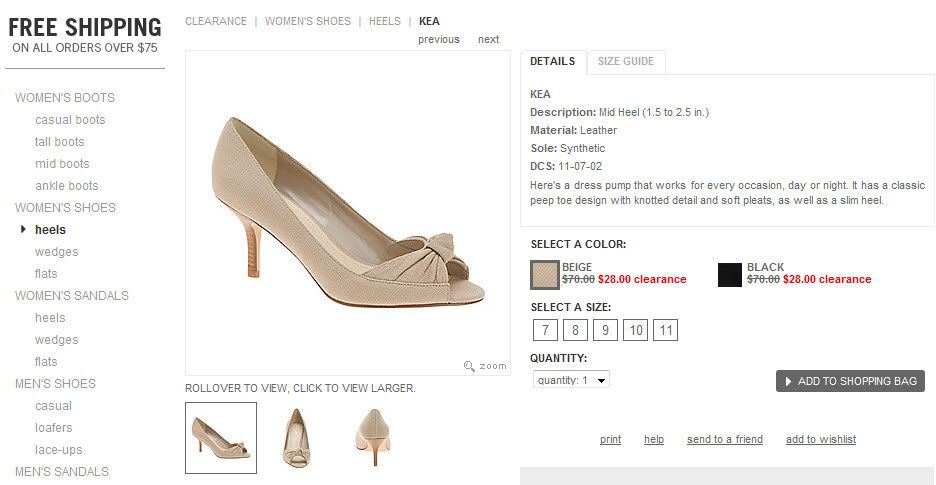Click the add to wishlist link
The image size is (936, 485).
pos(820,439)
